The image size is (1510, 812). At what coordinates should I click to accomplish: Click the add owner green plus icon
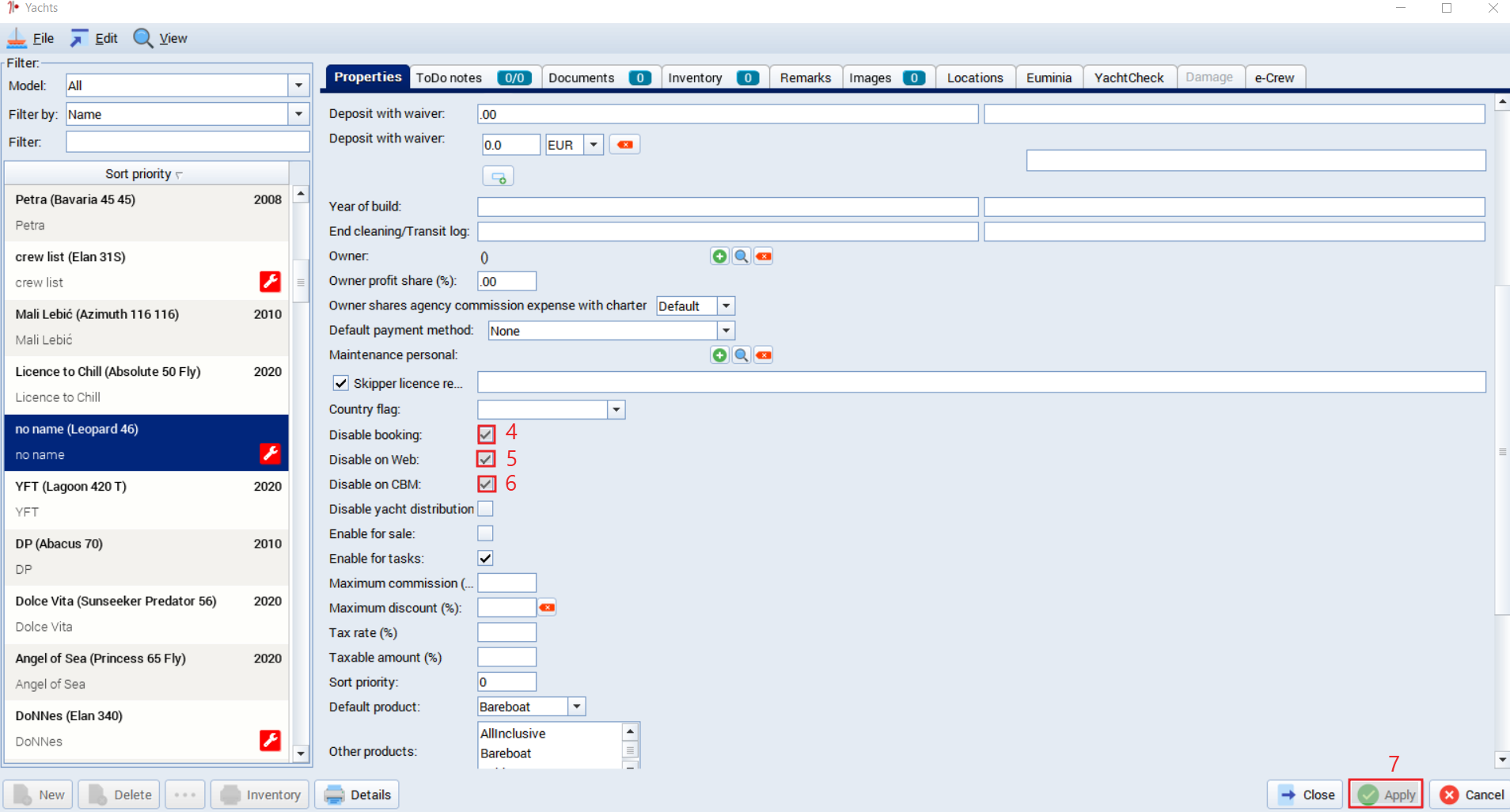coord(719,256)
